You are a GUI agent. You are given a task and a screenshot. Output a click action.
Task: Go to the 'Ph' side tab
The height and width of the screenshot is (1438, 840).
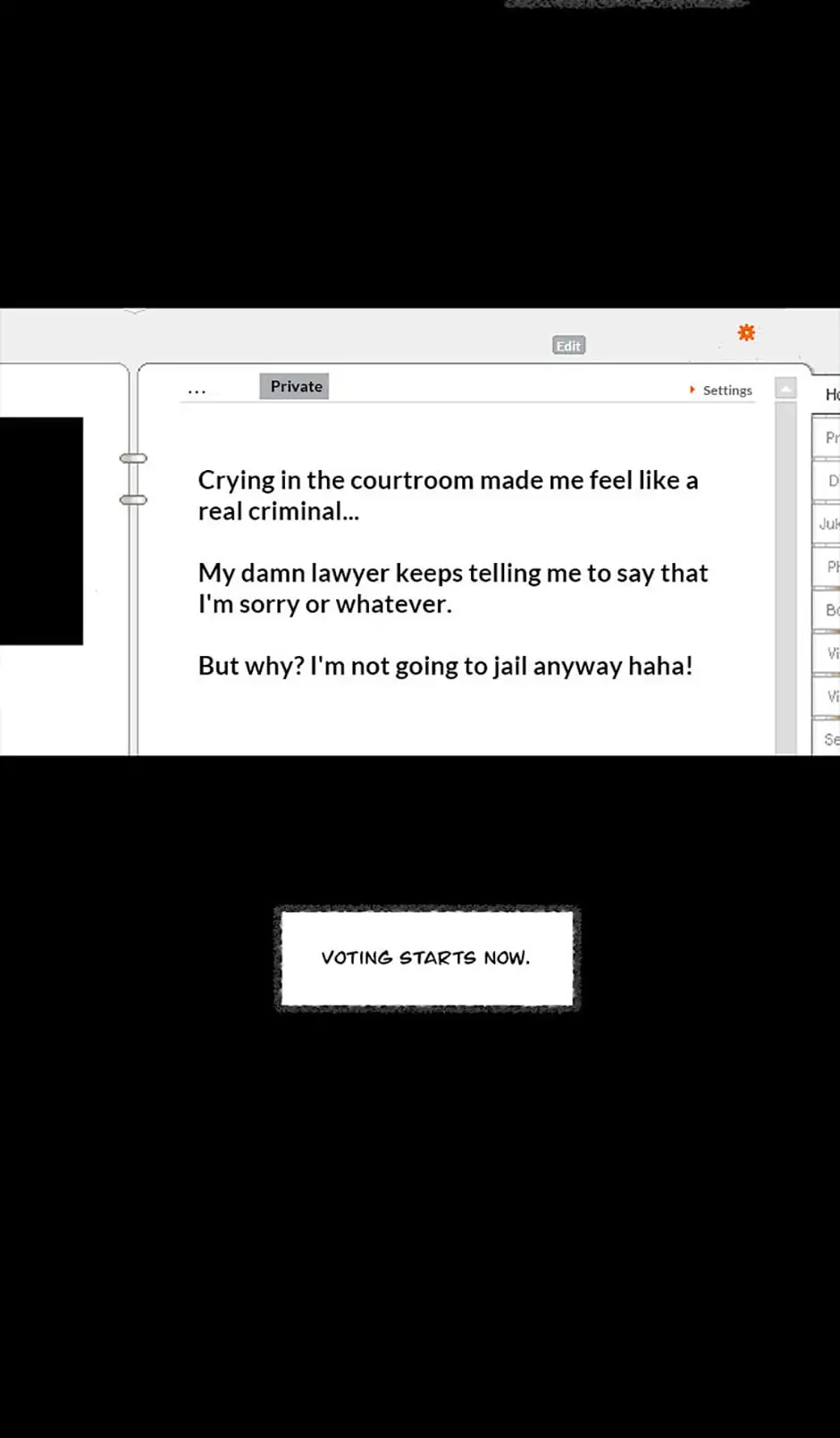click(x=830, y=567)
